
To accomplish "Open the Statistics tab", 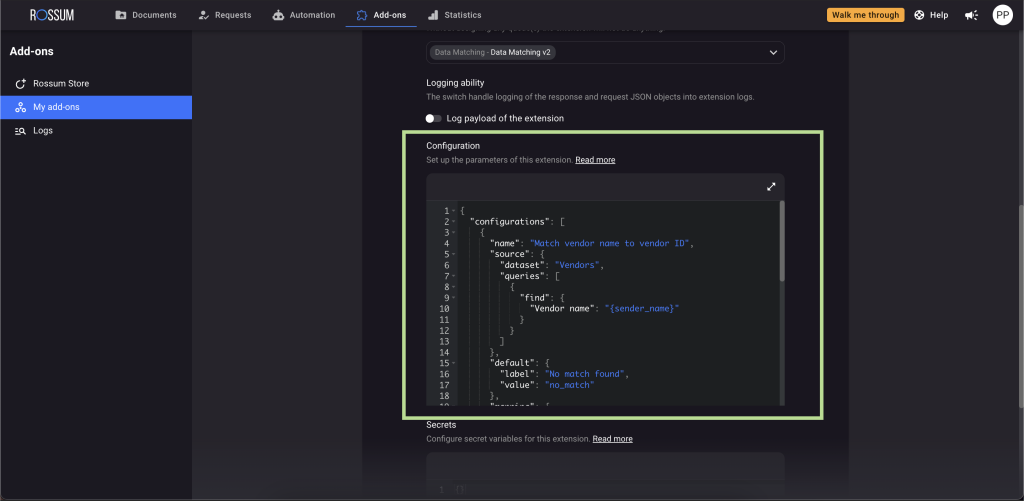I will click(455, 15).
